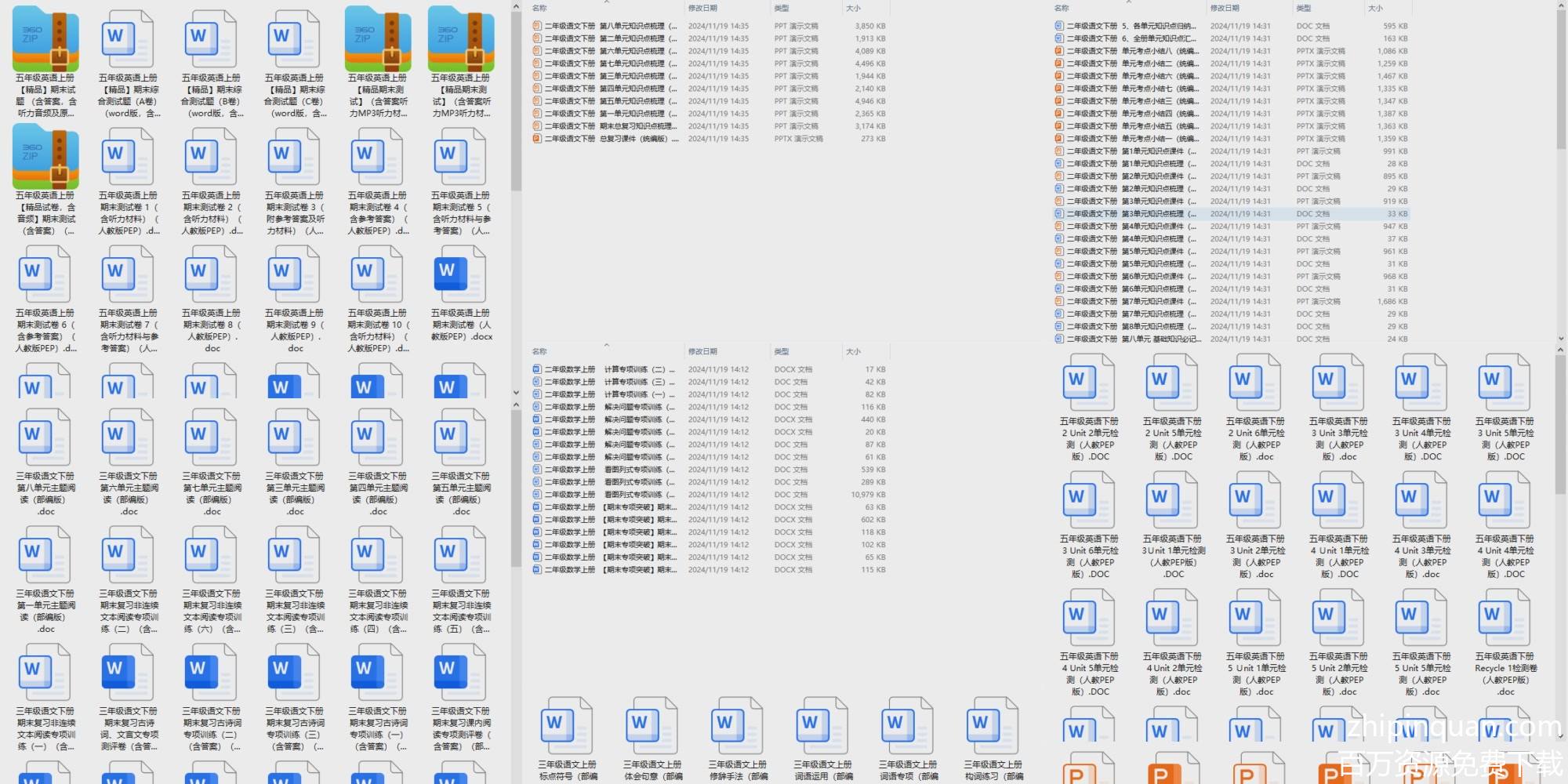1568x784 pixels.
Task: Open 五年级英语上册 期末测试卷 (人教版PEP).docx file
Action: tap(461, 274)
